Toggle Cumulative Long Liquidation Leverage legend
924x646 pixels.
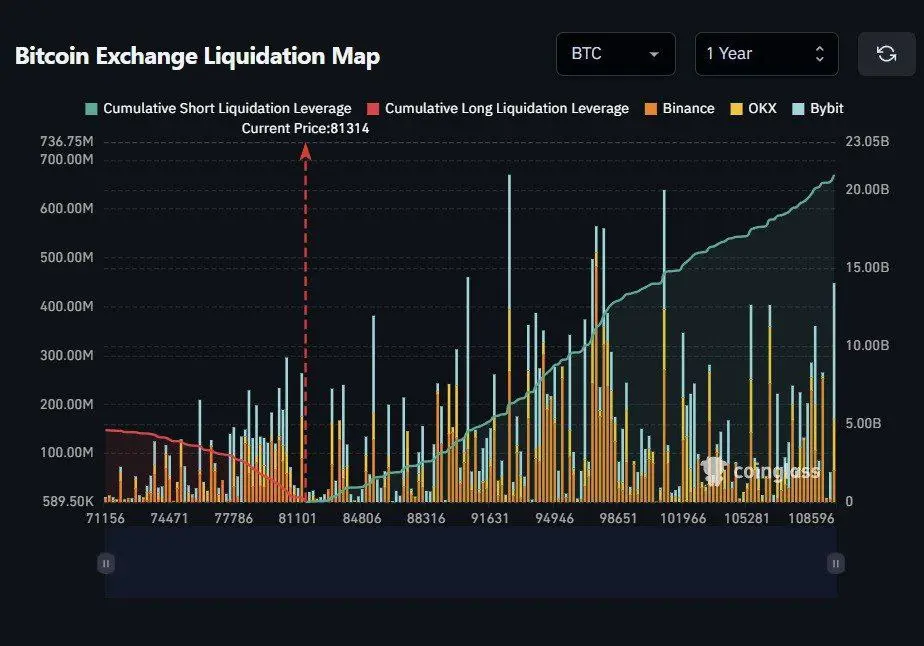[x=498, y=108]
